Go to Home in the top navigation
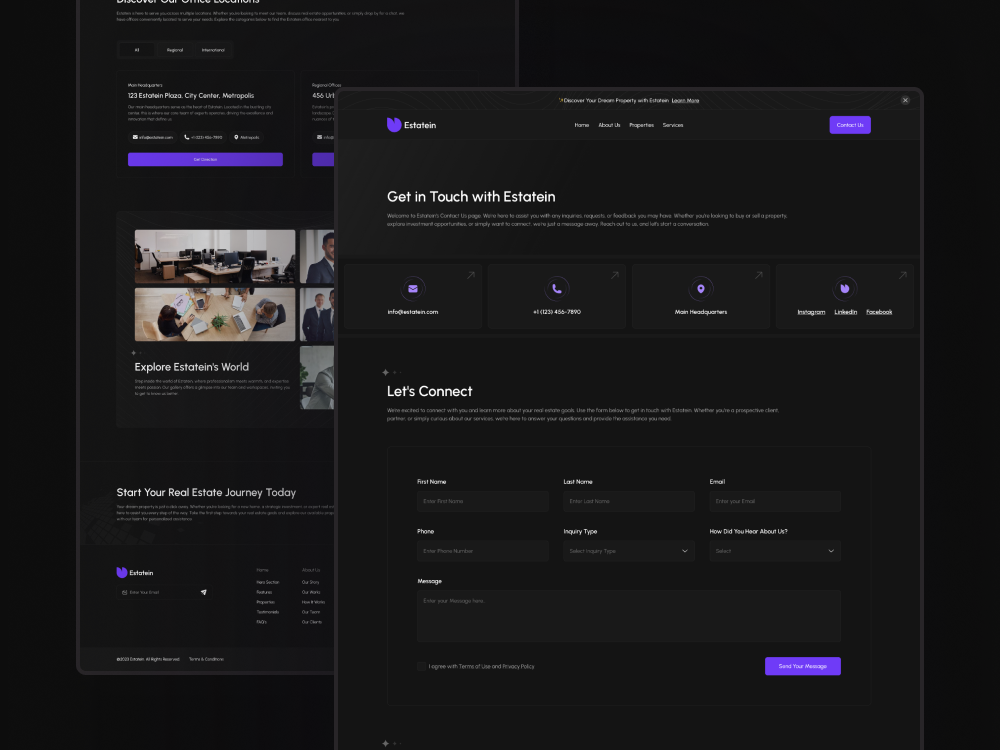The width and height of the screenshot is (1000, 750). 582,125
